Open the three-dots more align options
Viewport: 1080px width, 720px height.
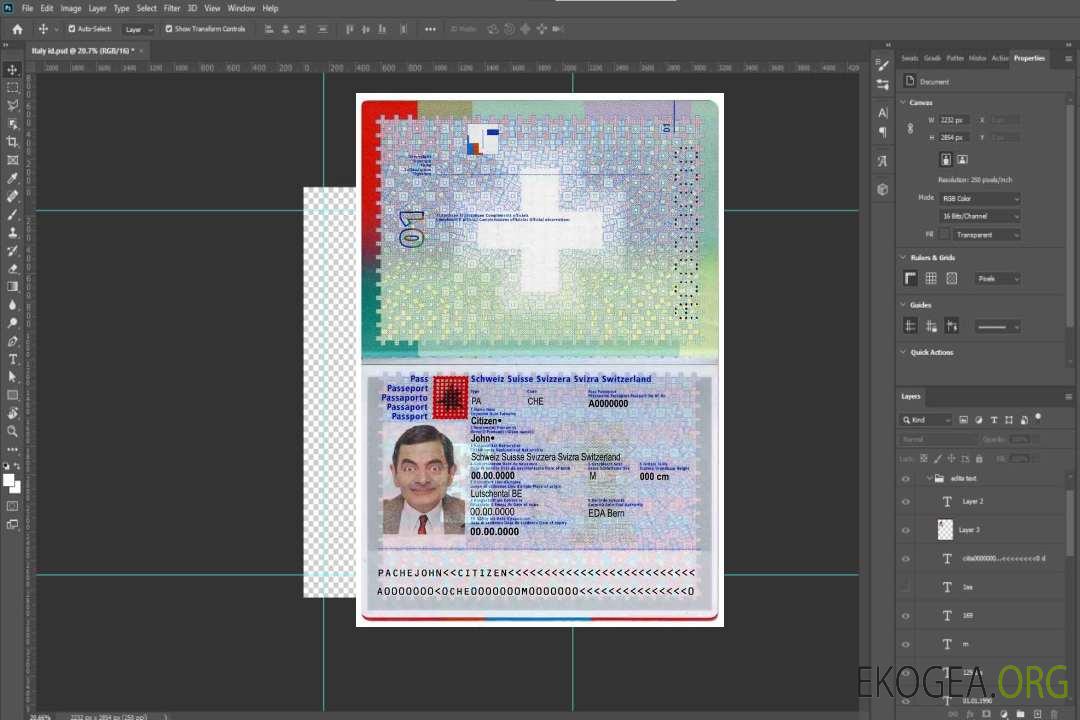[430, 29]
